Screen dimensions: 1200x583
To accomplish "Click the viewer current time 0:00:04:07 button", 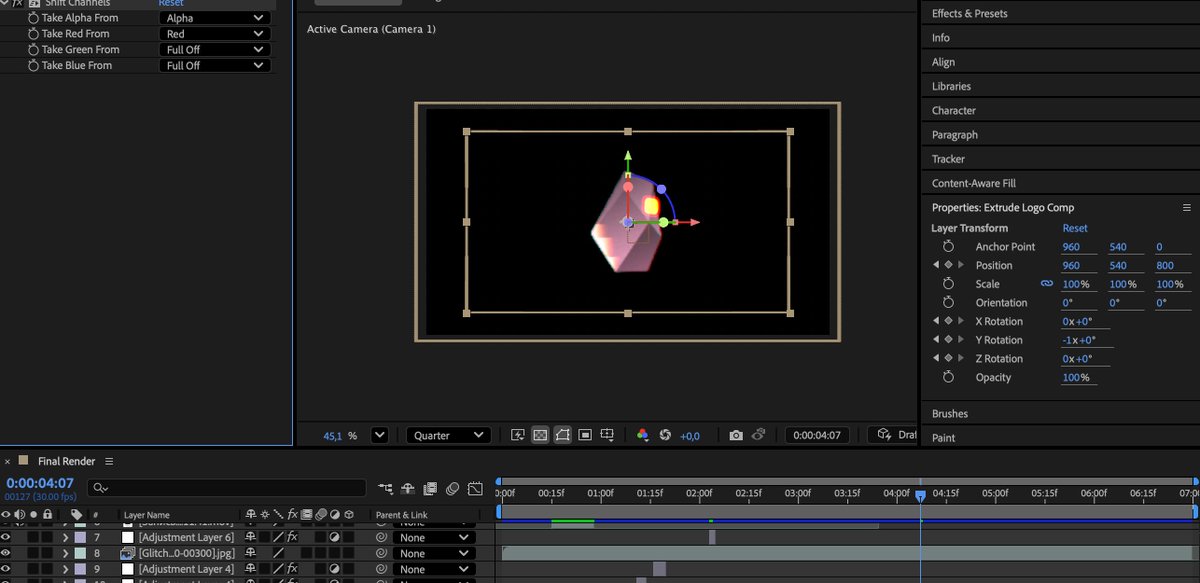I will pyautogui.click(x=819, y=435).
